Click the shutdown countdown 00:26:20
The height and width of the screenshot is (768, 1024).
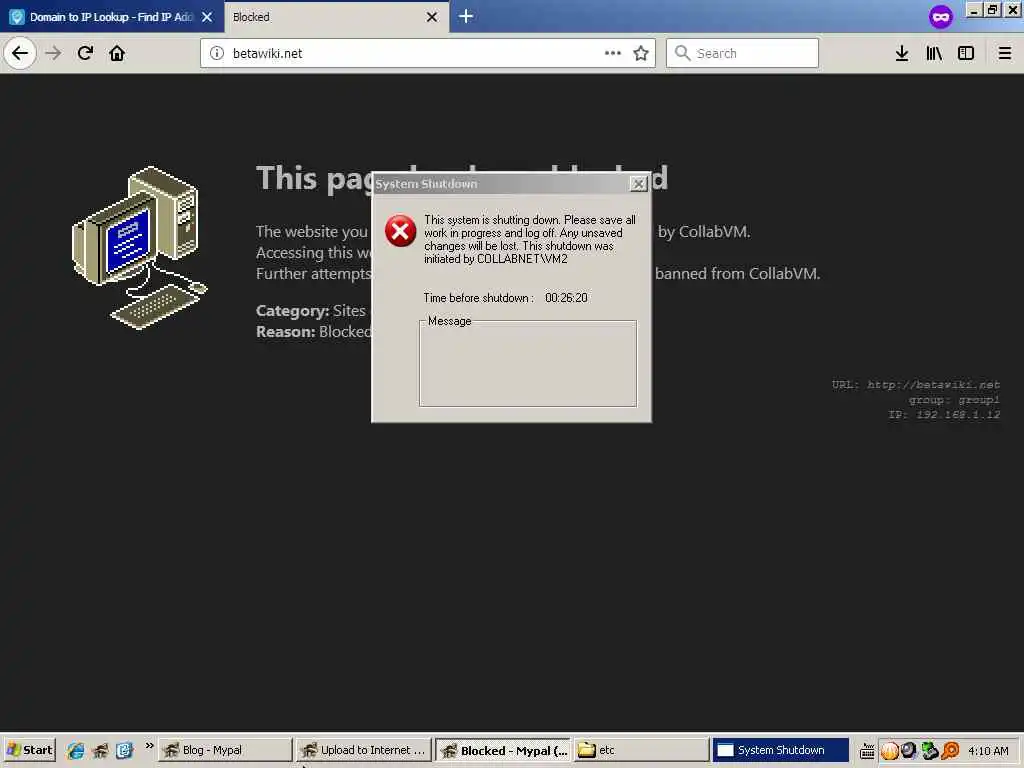coord(566,298)
